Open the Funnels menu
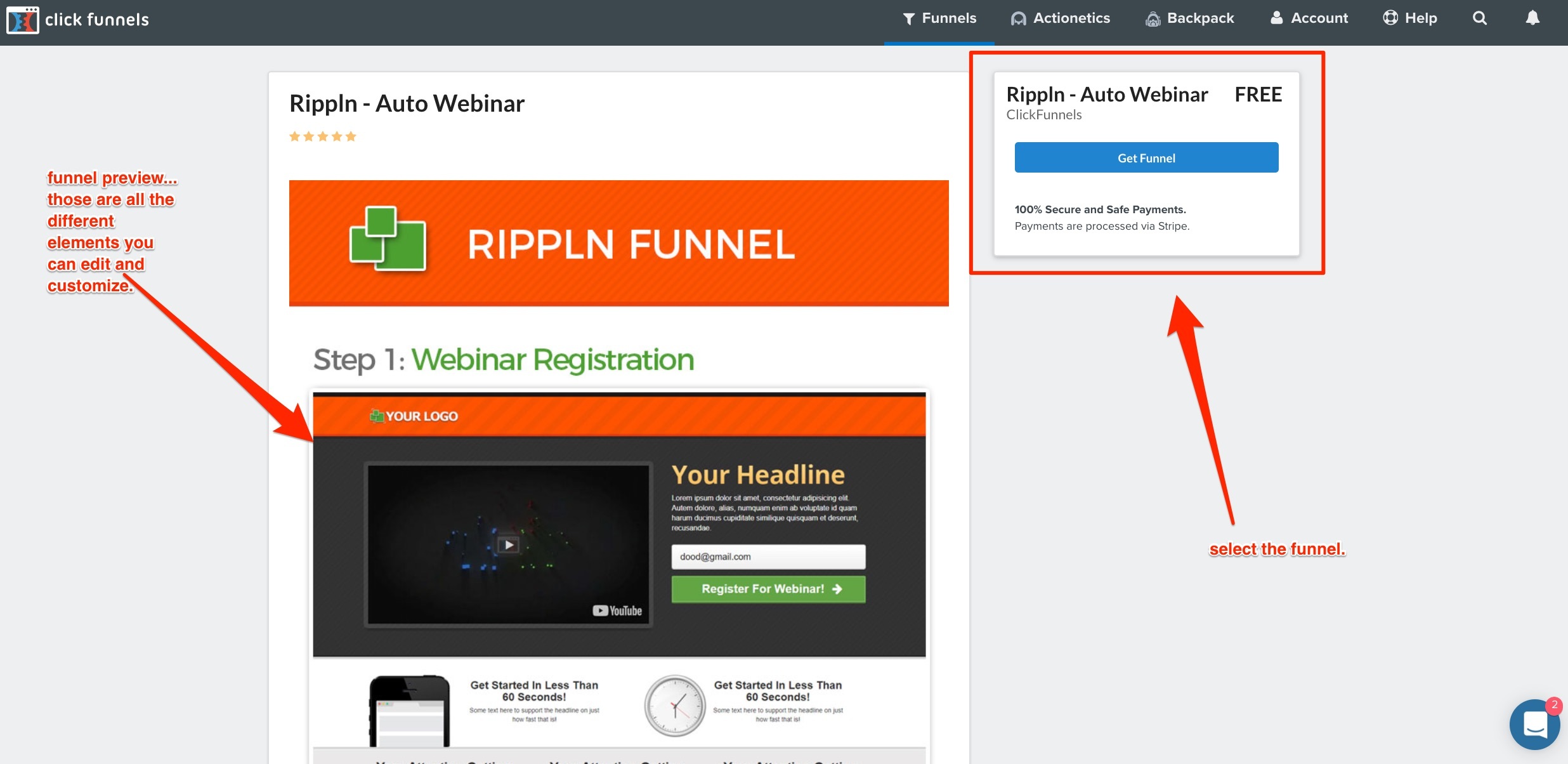This screenshot has width=1568, height=764. 939,18
